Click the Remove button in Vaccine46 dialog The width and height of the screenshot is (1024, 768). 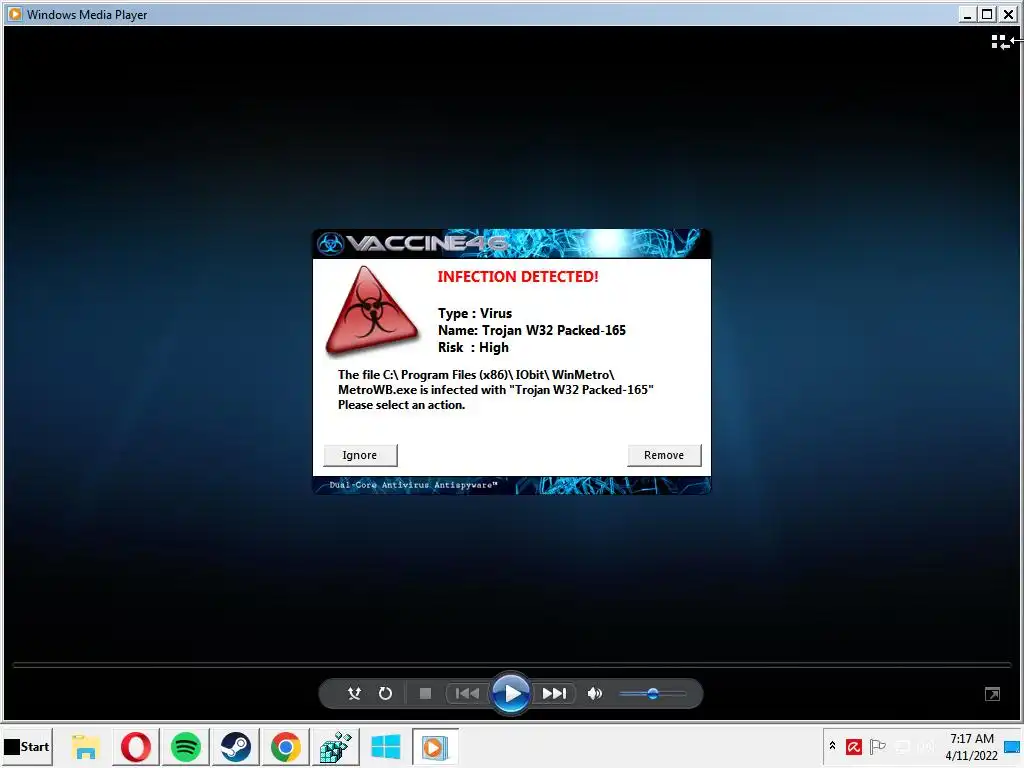coord(664,455)
